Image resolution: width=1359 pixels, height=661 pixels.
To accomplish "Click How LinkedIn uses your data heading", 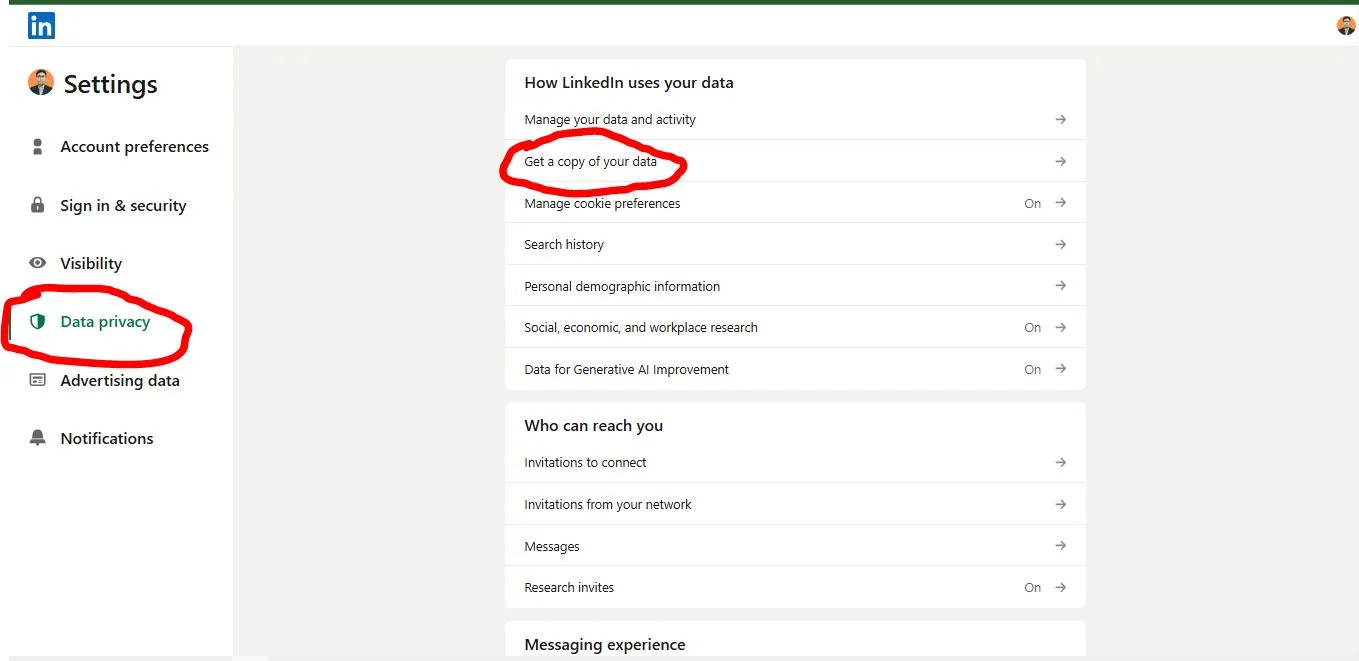I will [x=629, y=82].
